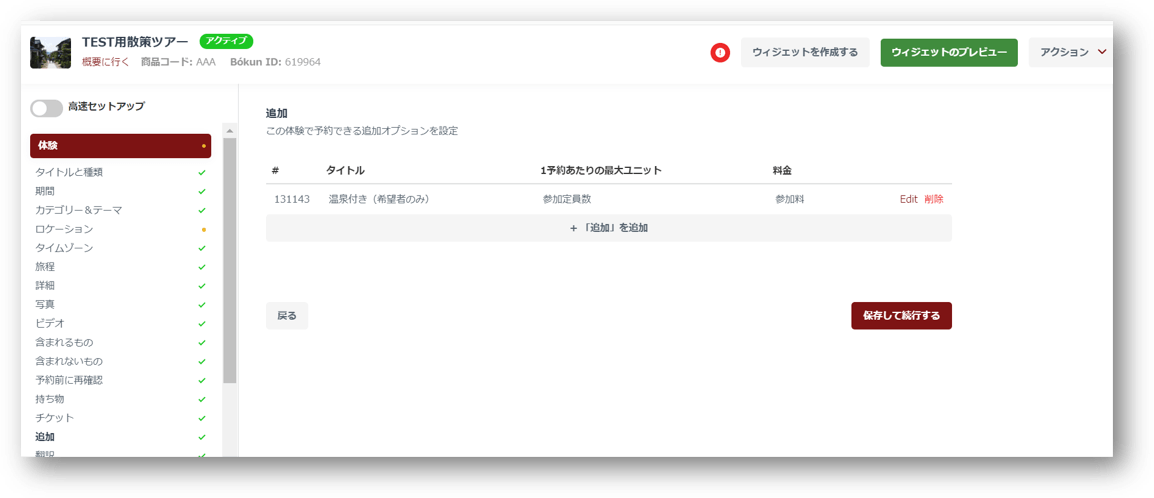The image size is (1154, 498).
Task: Toggle the 高速セットアップ switch
Action: pyautogui.click(x=46, y=107)
